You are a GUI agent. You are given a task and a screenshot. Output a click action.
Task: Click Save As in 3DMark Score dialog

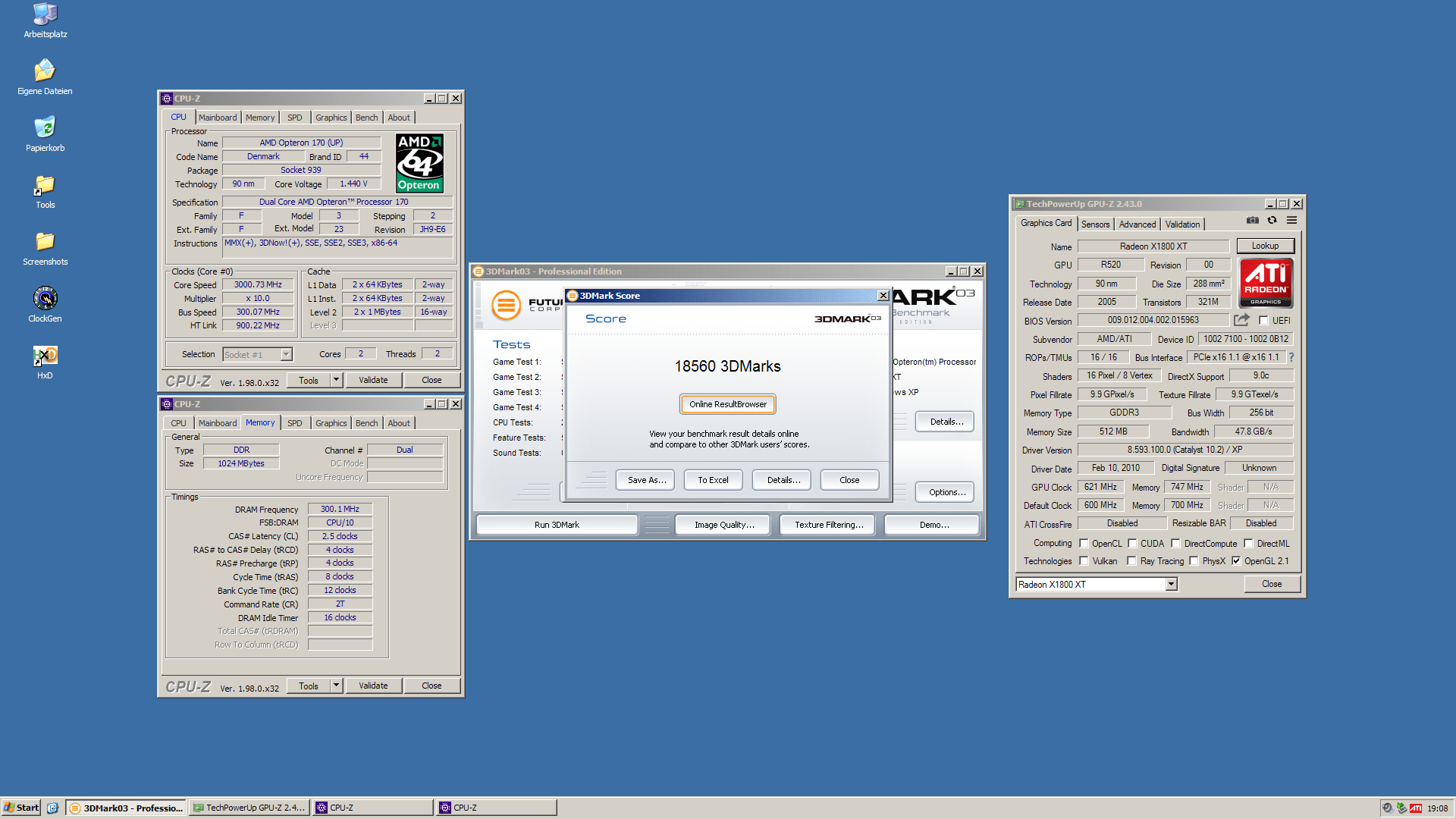point(646,480)
